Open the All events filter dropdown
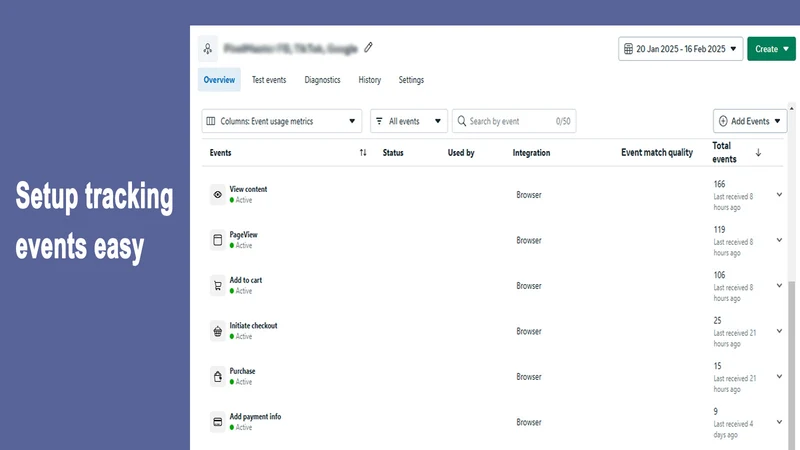The image size is (800, 450). 409,121
